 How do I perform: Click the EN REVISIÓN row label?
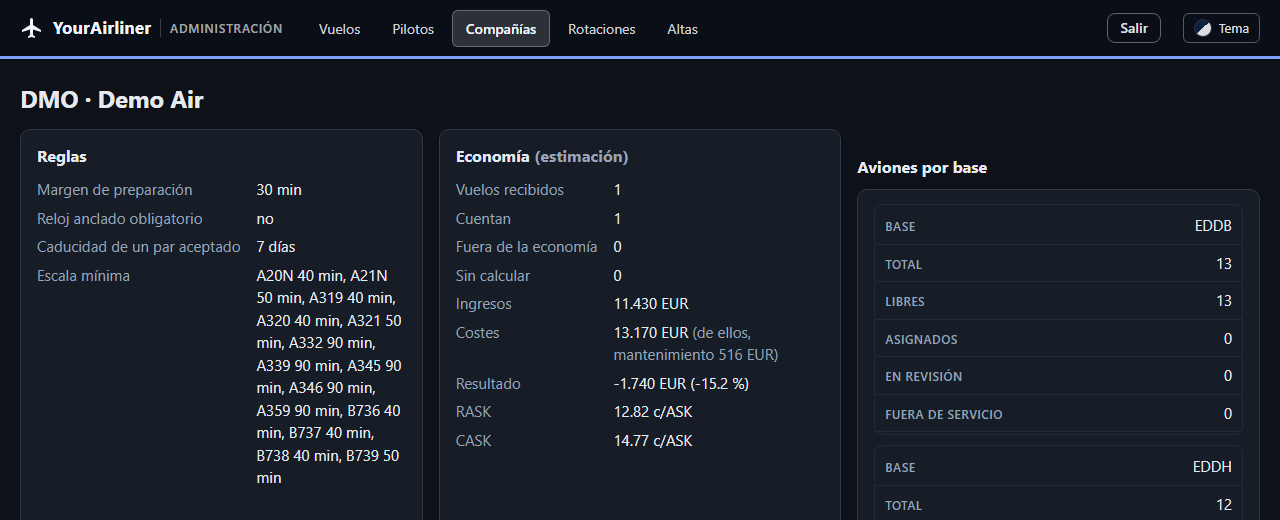[x=924, y=377]
